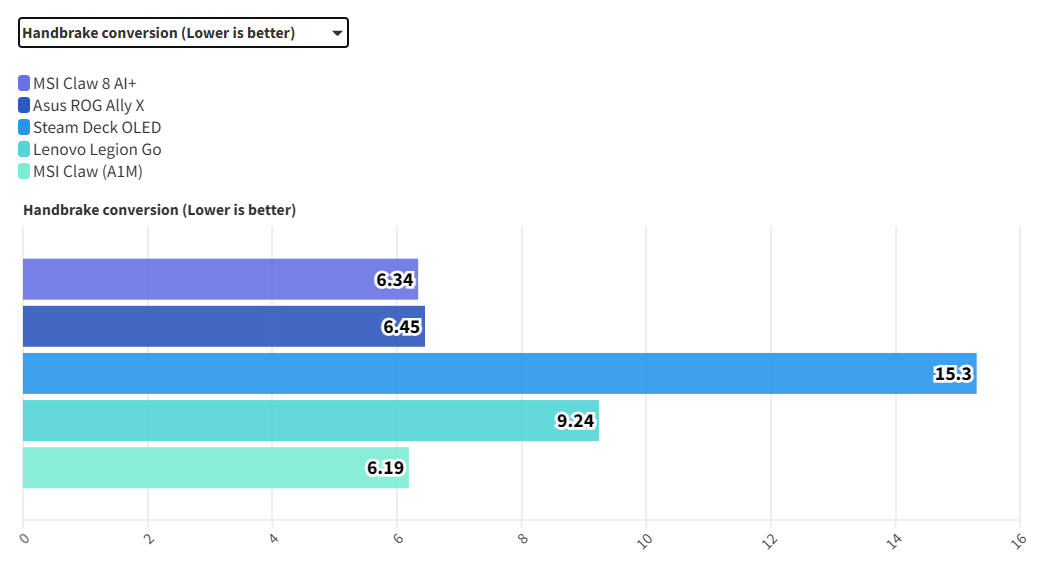The height and width of the screenshot is (567, 1039).
Task: Click the 15.3 value label
Action: (953, 374)
